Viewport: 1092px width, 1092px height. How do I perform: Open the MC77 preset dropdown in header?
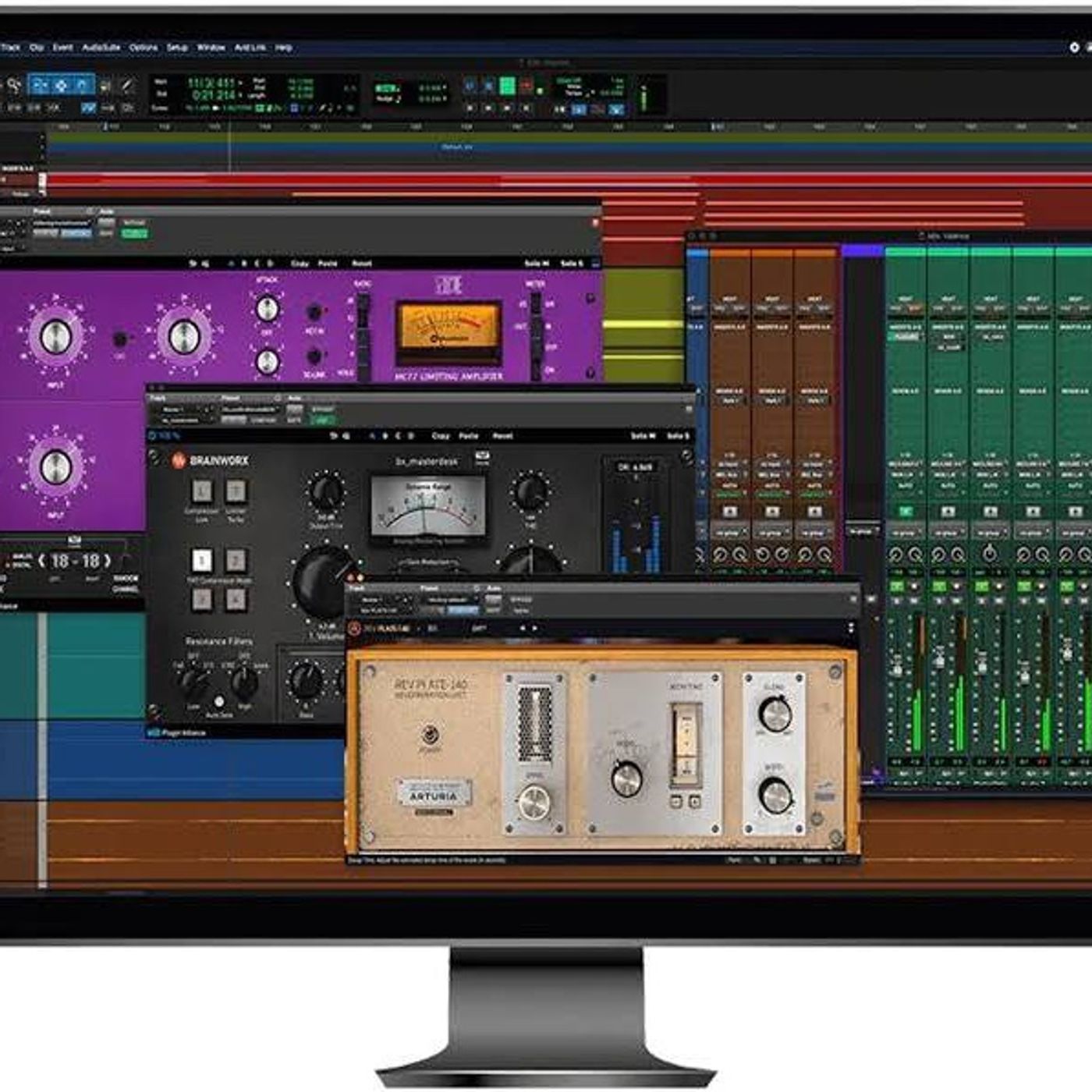[x=62, y=222]
